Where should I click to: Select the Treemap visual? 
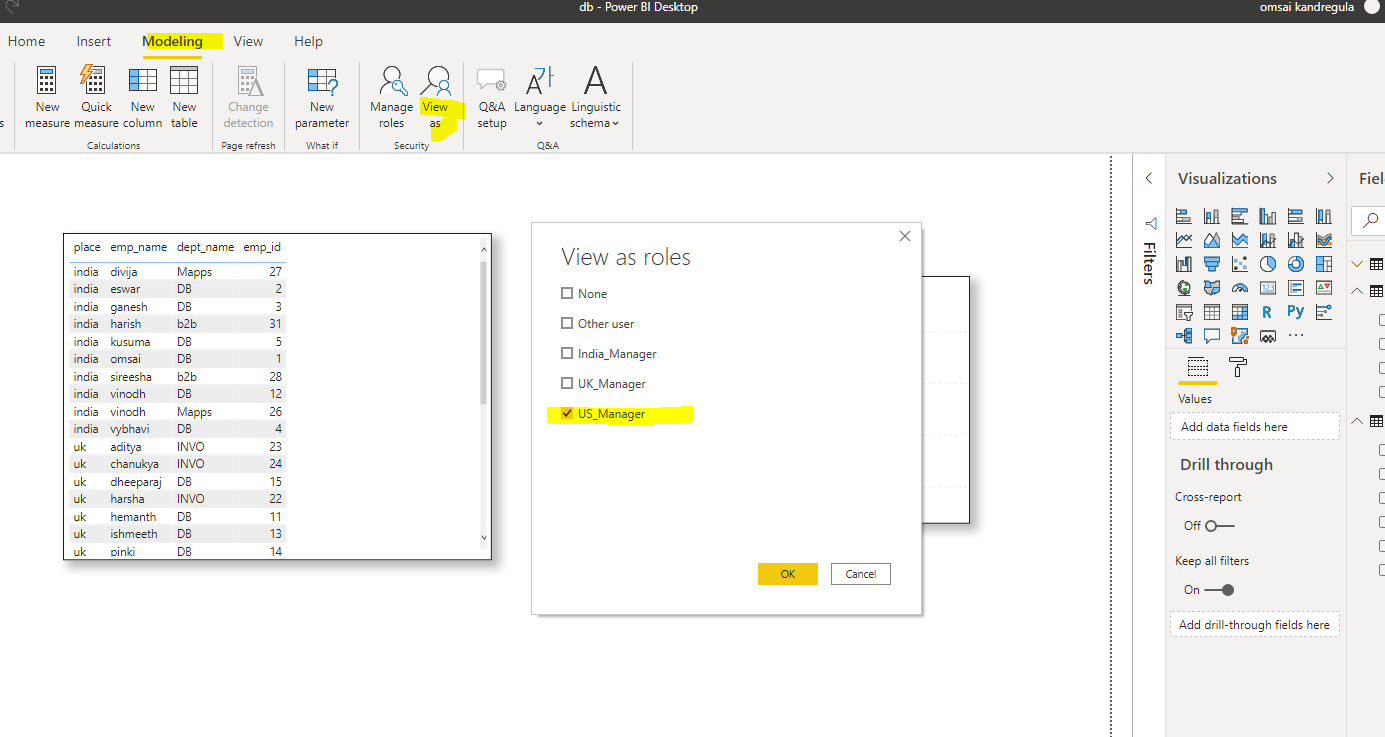tap(1324, 264)
